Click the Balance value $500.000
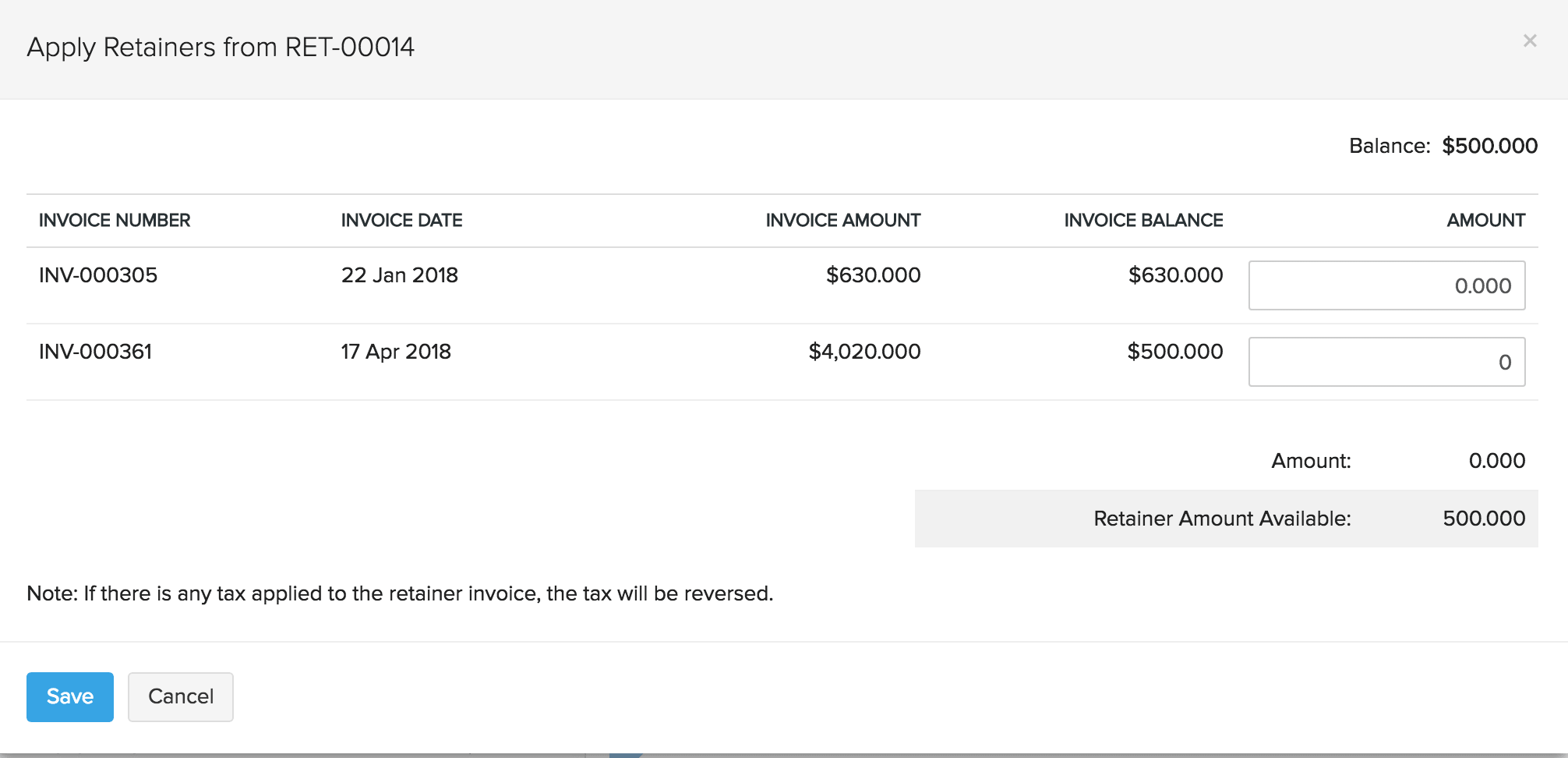The image size is (1568, 758). [x=1489, y=145]
